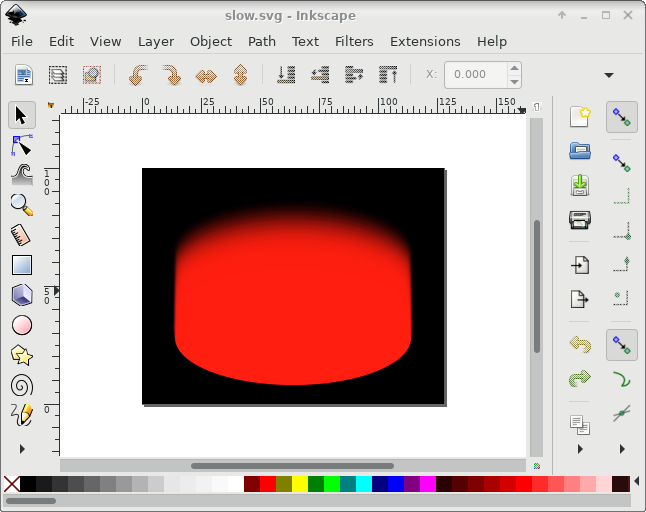Redo last action icon
646x512 pixels.
580,379
